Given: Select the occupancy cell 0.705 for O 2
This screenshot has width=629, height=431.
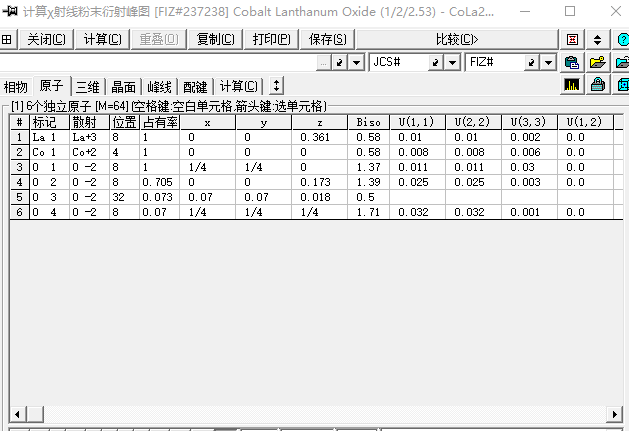Looking at the screenshot, I should 158,183.
